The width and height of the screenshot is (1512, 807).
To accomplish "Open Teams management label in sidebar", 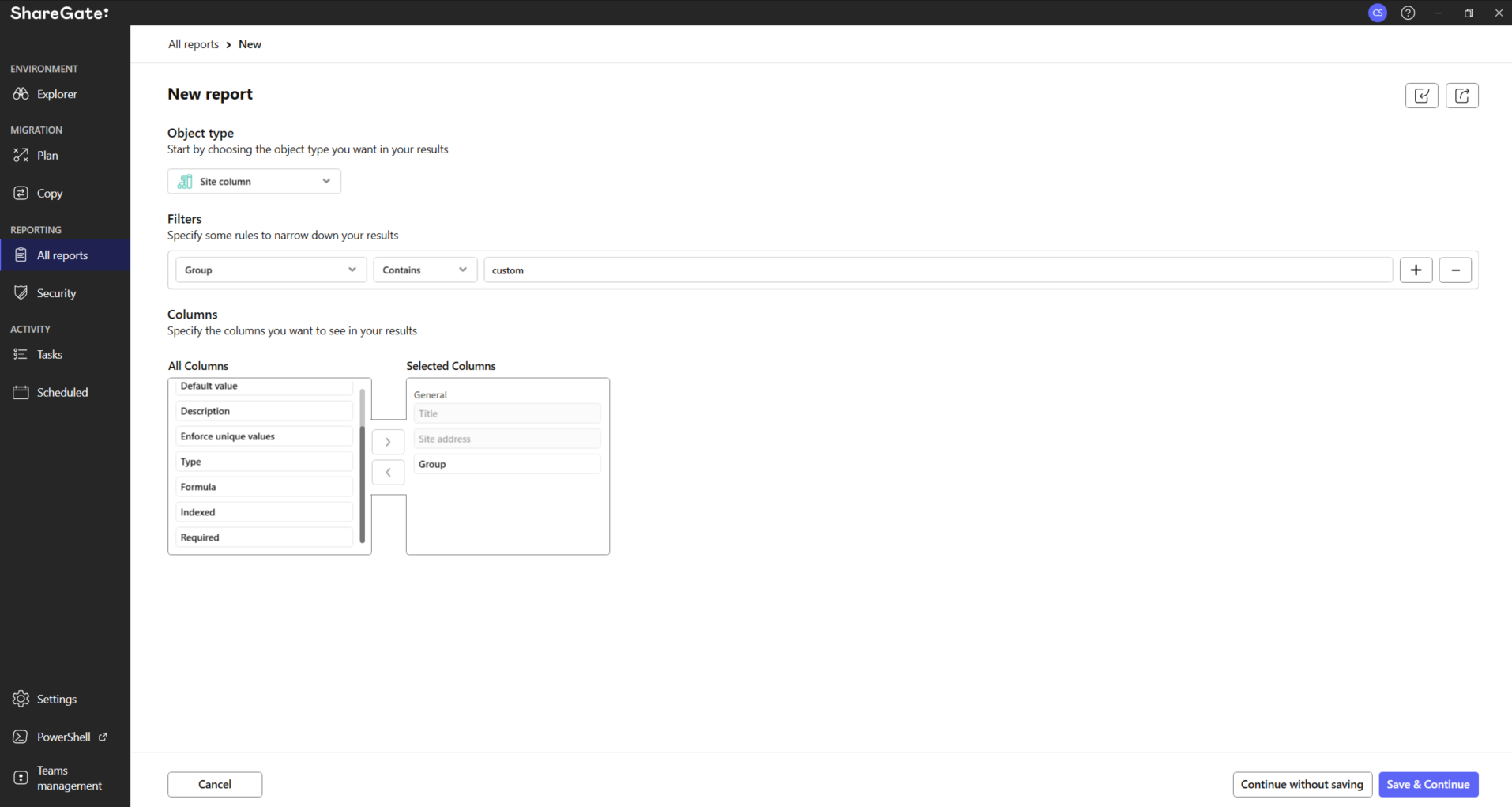I will click(x=70, y=778).
